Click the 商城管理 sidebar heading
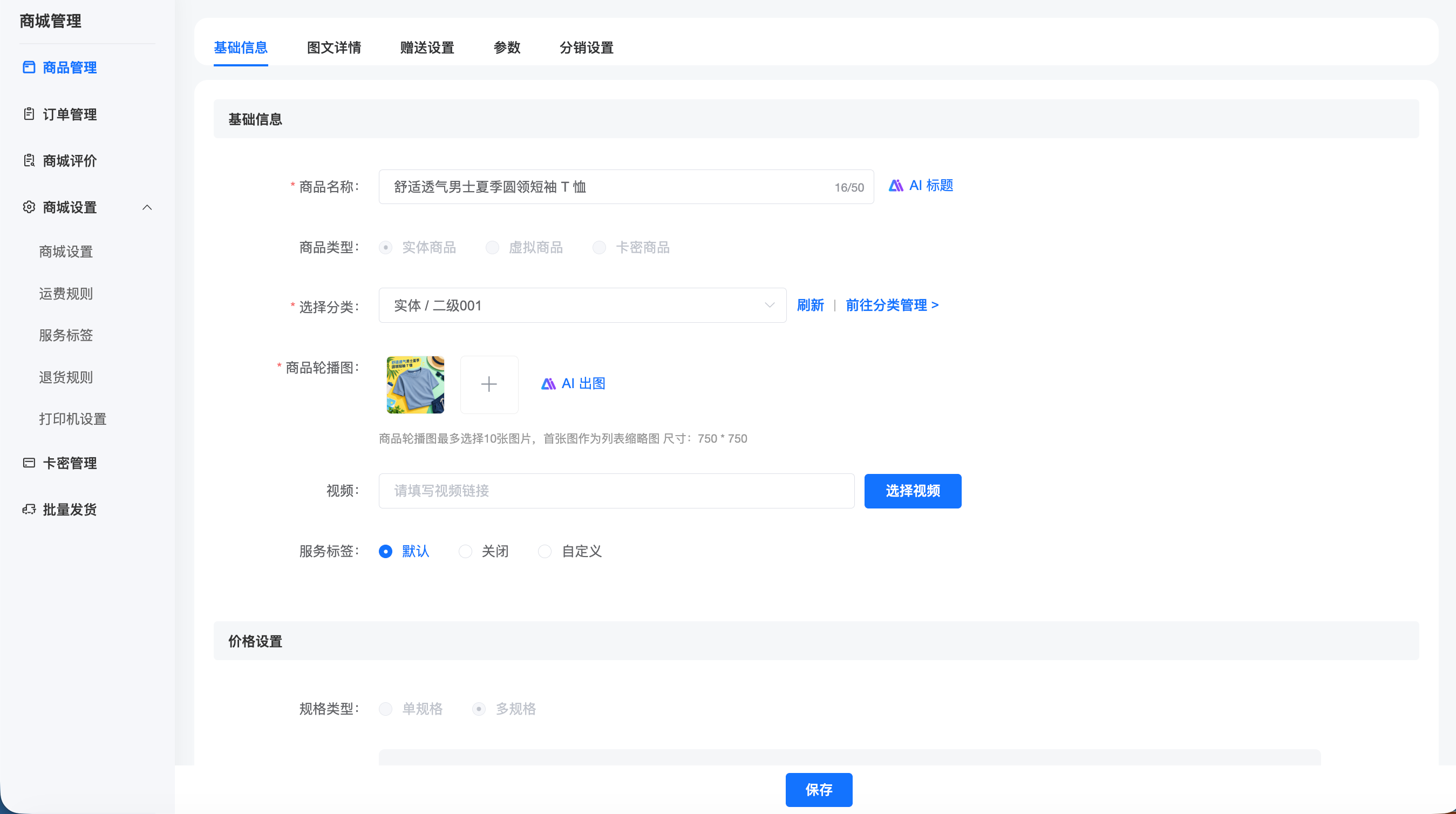This screenshot has height=814, width=1456. pyautogui.click(x=50, y=21)
